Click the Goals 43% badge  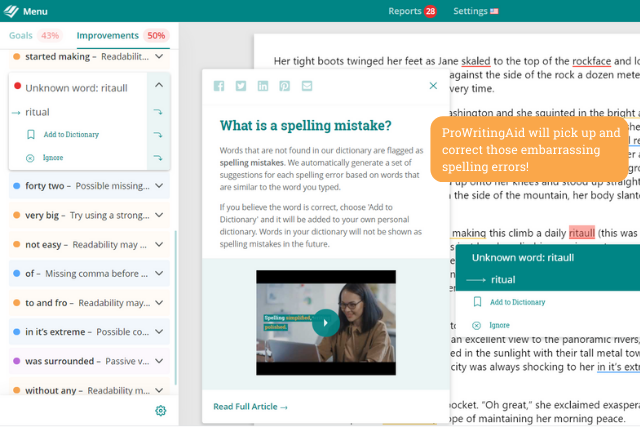pyautogui.click(x=50, y=36)
